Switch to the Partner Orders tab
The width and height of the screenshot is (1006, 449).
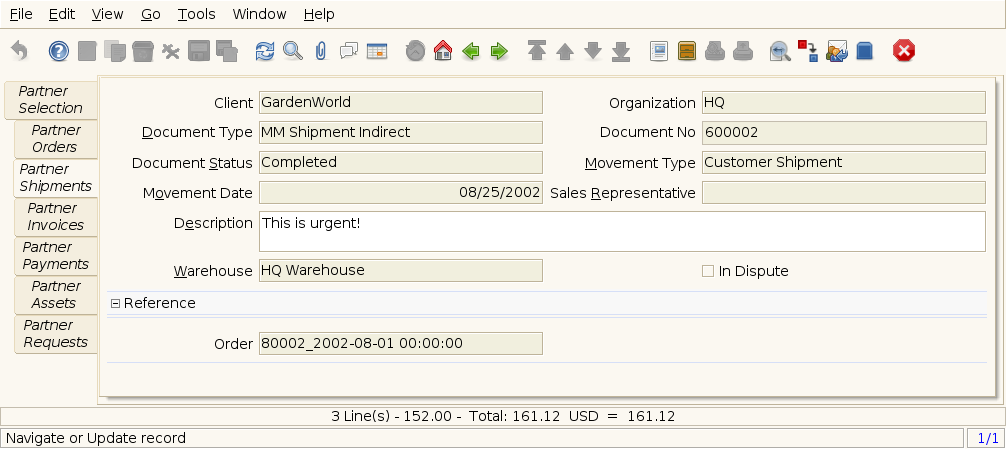pos(57,139)
